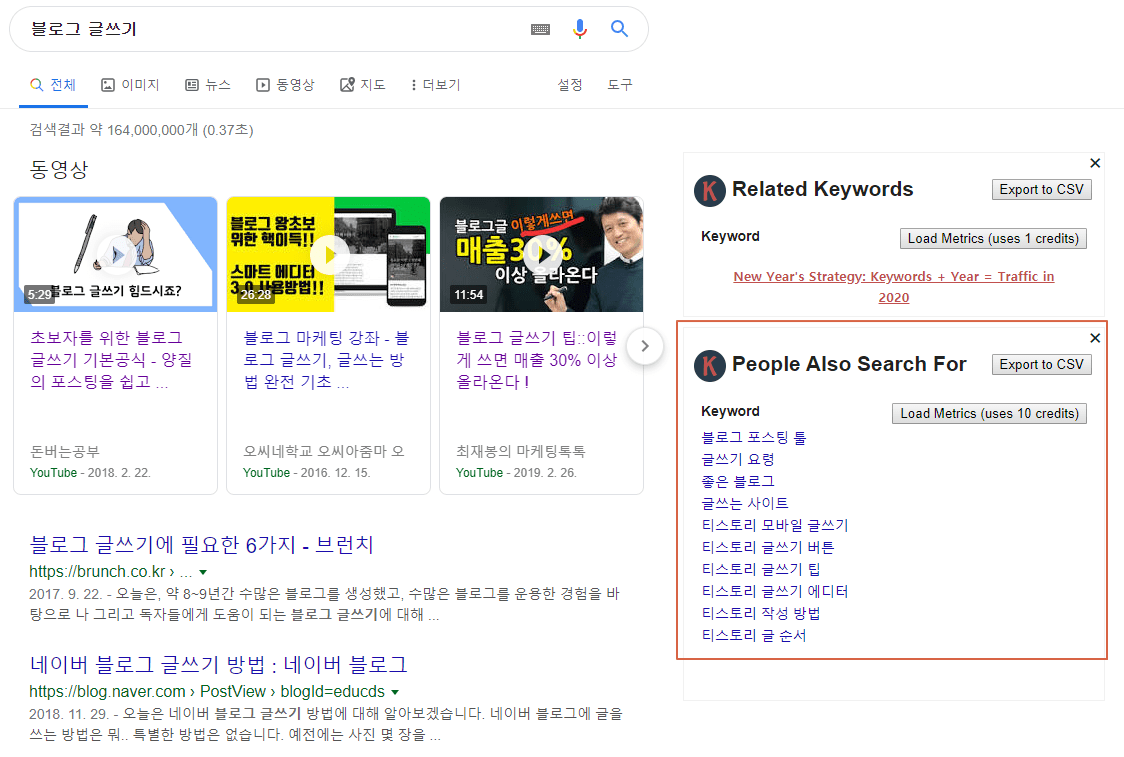Click the People Also Search For K logo
Image resolution: width=1124 pixels, height=757 pixels.
coord(710,366)
